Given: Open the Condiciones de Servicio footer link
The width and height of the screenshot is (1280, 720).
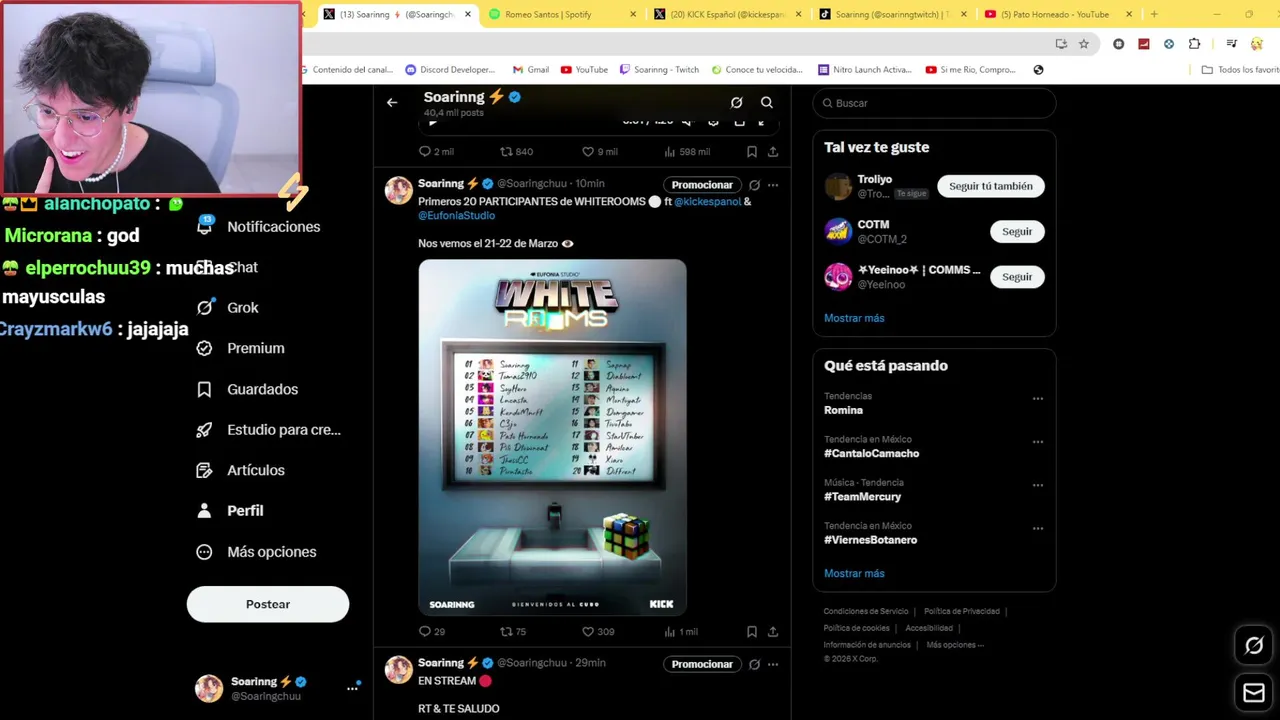Looking at the screenshot, I should pyautogui.click(x=866, y=611).
